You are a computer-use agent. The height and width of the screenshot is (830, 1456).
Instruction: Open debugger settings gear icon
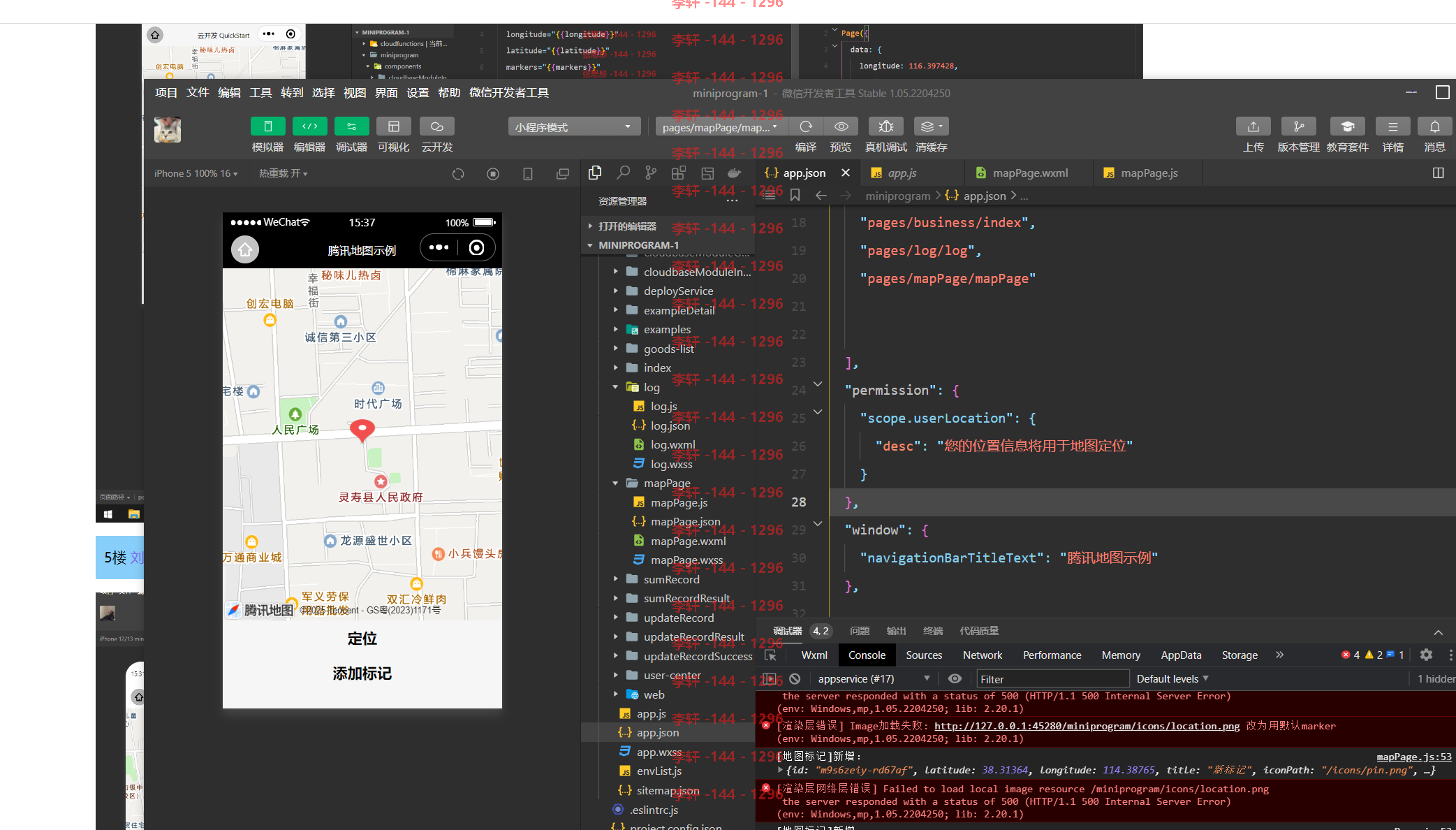(1426, 655)
